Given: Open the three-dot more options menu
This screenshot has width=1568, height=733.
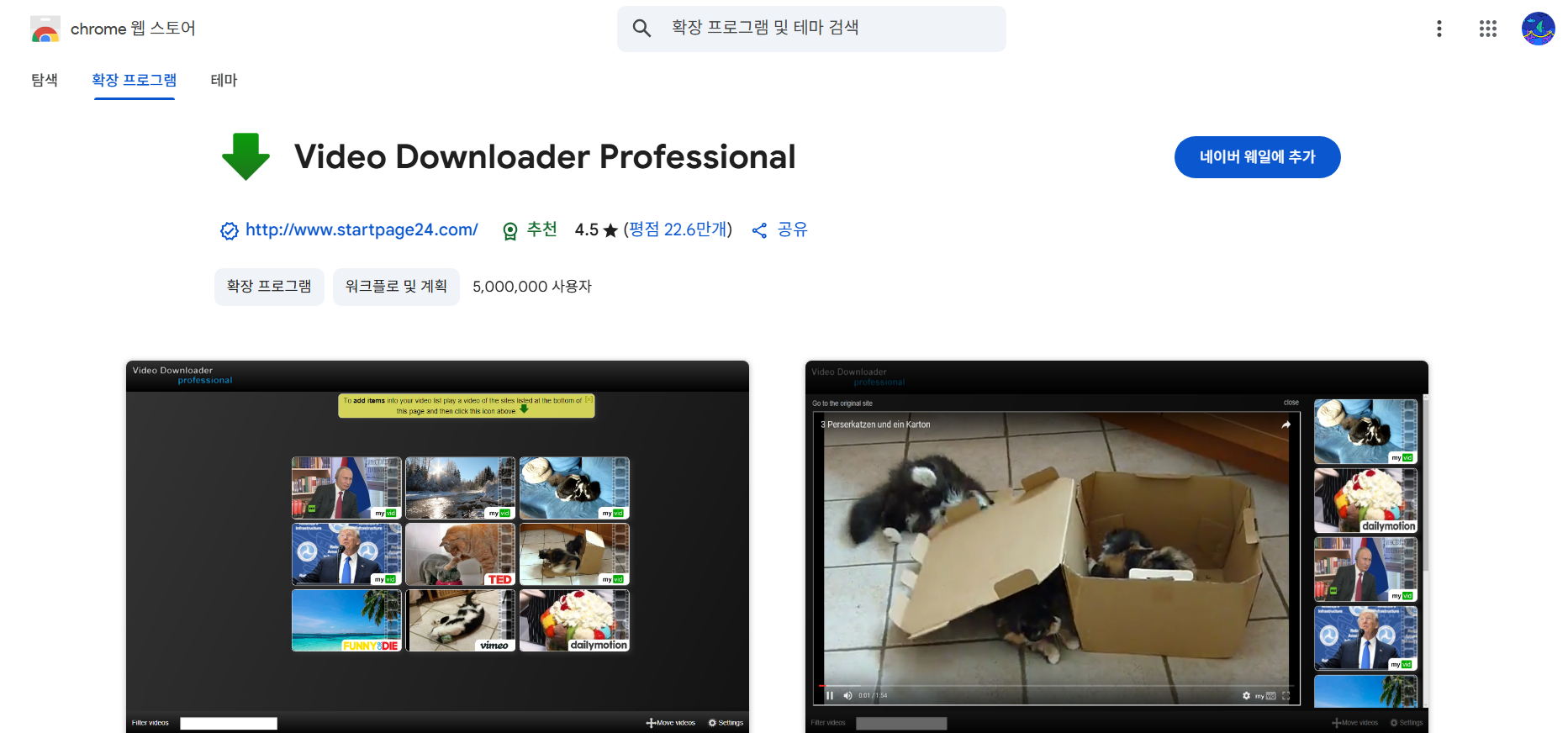Looking at the screenshot, I should [x=1439, y=29].
